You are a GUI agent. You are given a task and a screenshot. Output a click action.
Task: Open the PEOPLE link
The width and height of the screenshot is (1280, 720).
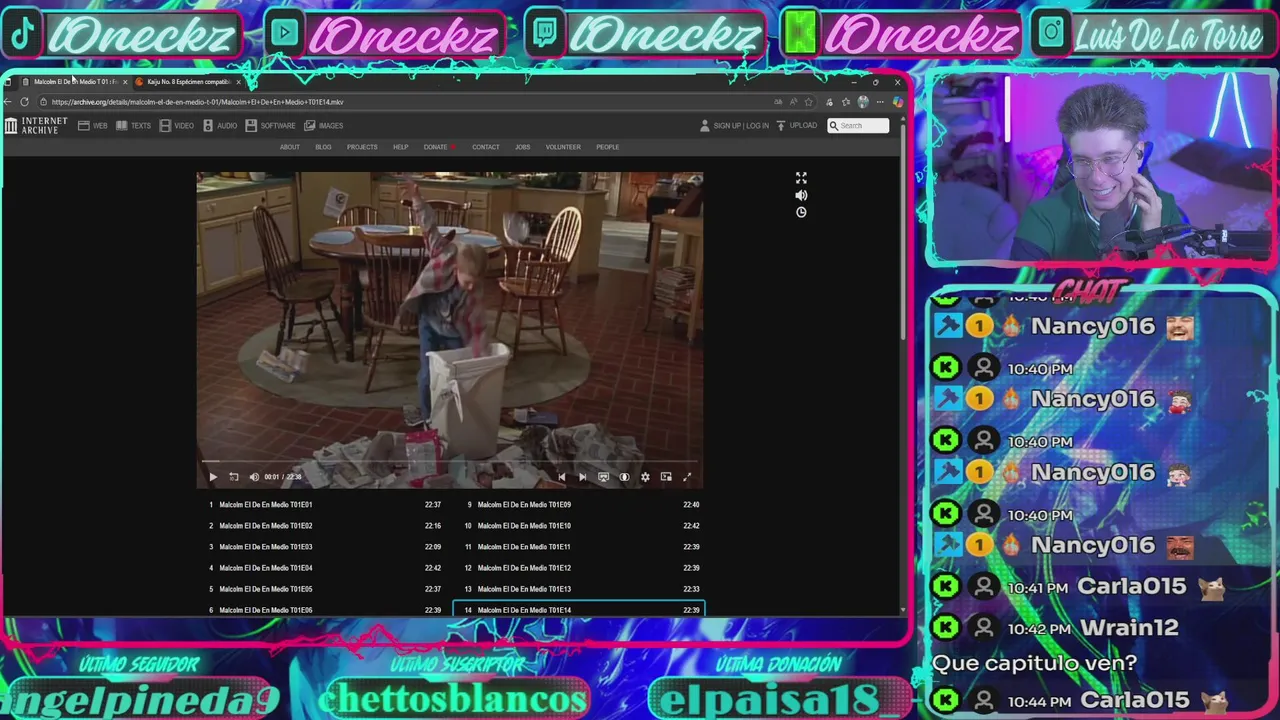click(x=607, y=147)
